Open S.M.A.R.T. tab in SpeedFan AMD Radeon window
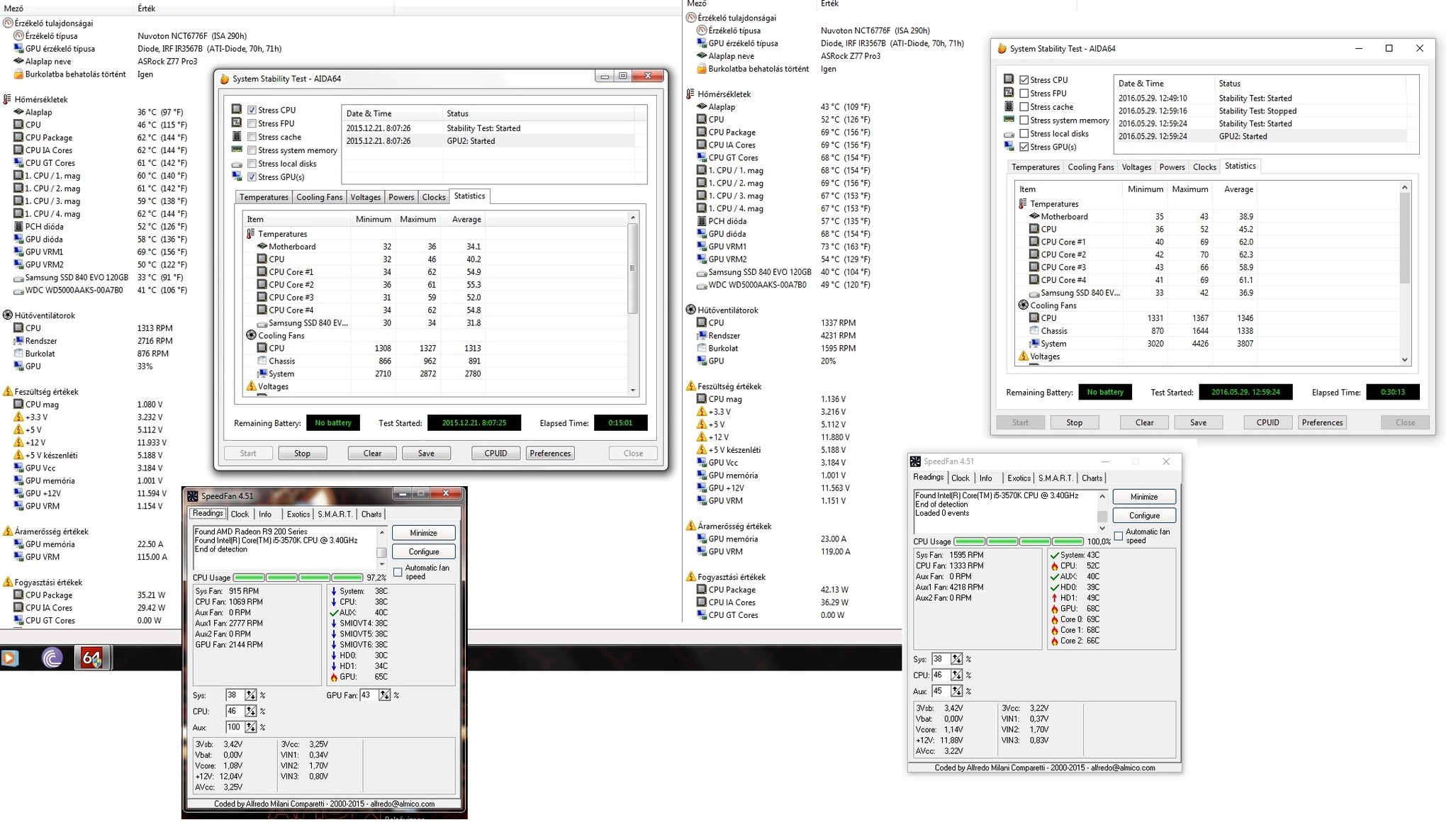This screenshot has height=832, width=1456. click(335, 515)
